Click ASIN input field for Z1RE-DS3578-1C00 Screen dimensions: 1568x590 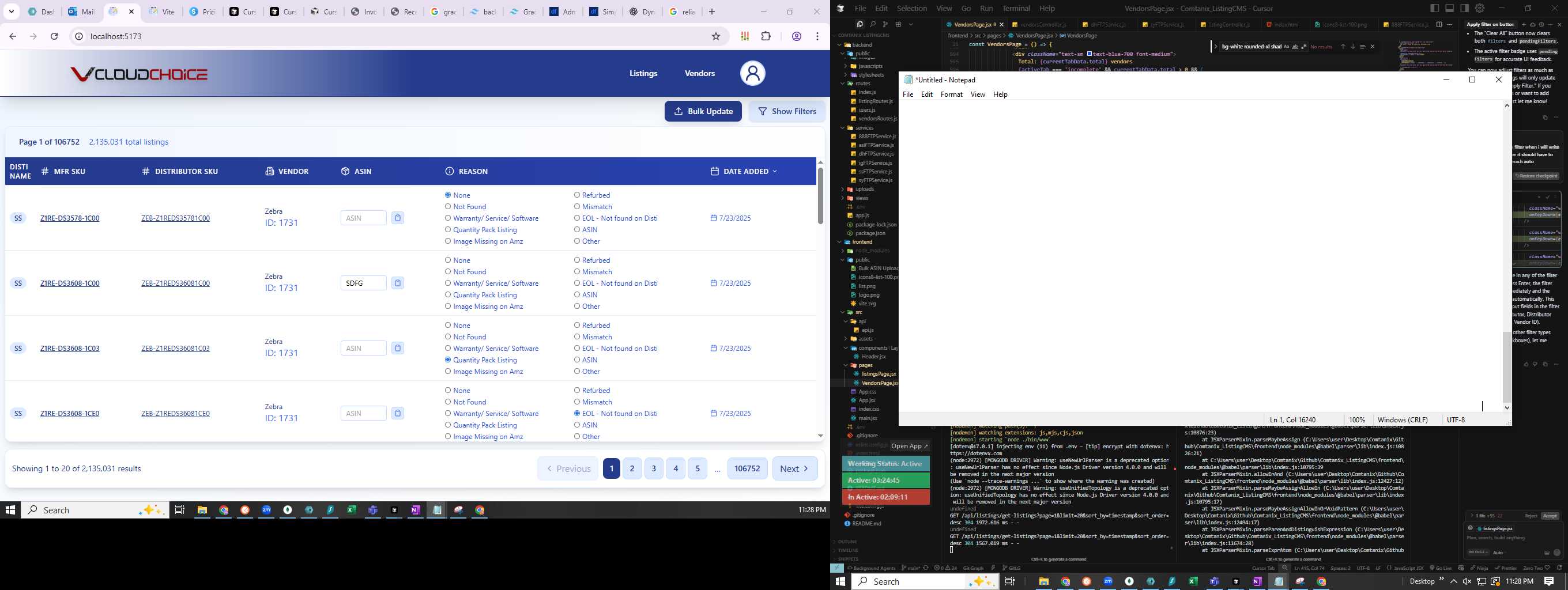tap(363, 218)
